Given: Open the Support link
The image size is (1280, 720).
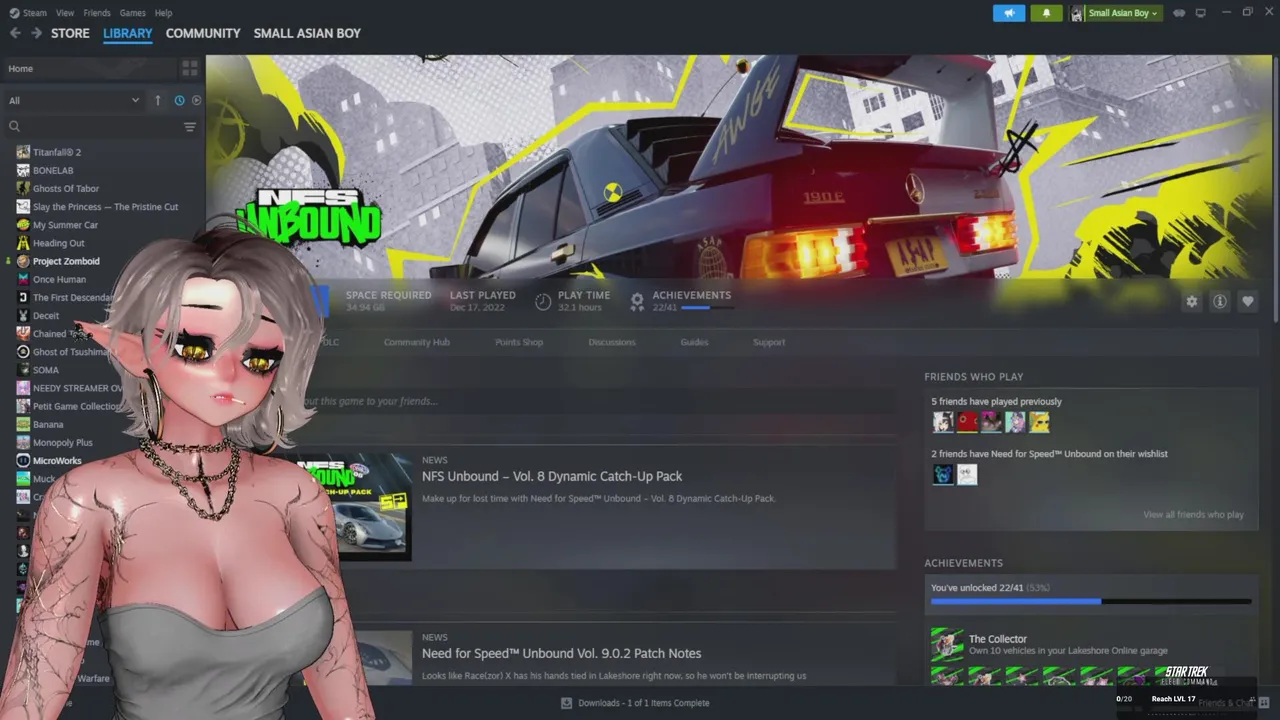Looking at the screenshot, I should tap(769, 342).
